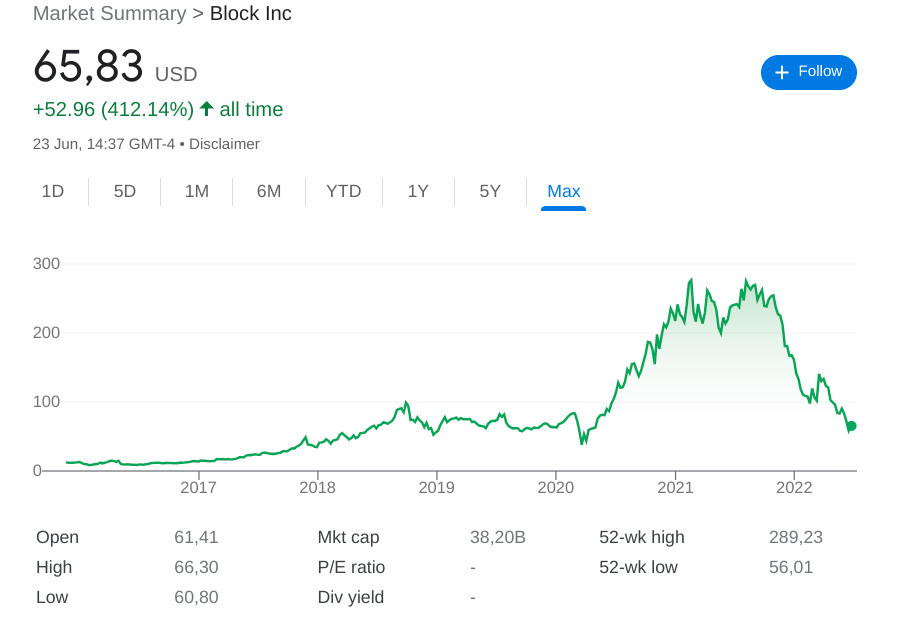Open the 5Y chart range
The height and width of the screenshot is (617, 900).
click(490, 191)
